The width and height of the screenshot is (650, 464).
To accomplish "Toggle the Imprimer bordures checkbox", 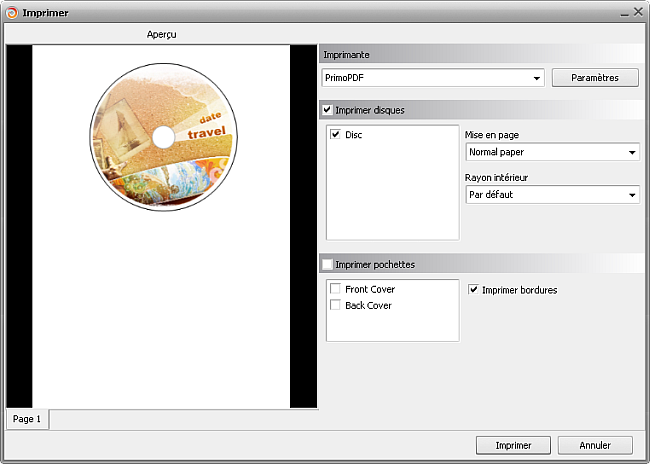I will coord(473,289).
